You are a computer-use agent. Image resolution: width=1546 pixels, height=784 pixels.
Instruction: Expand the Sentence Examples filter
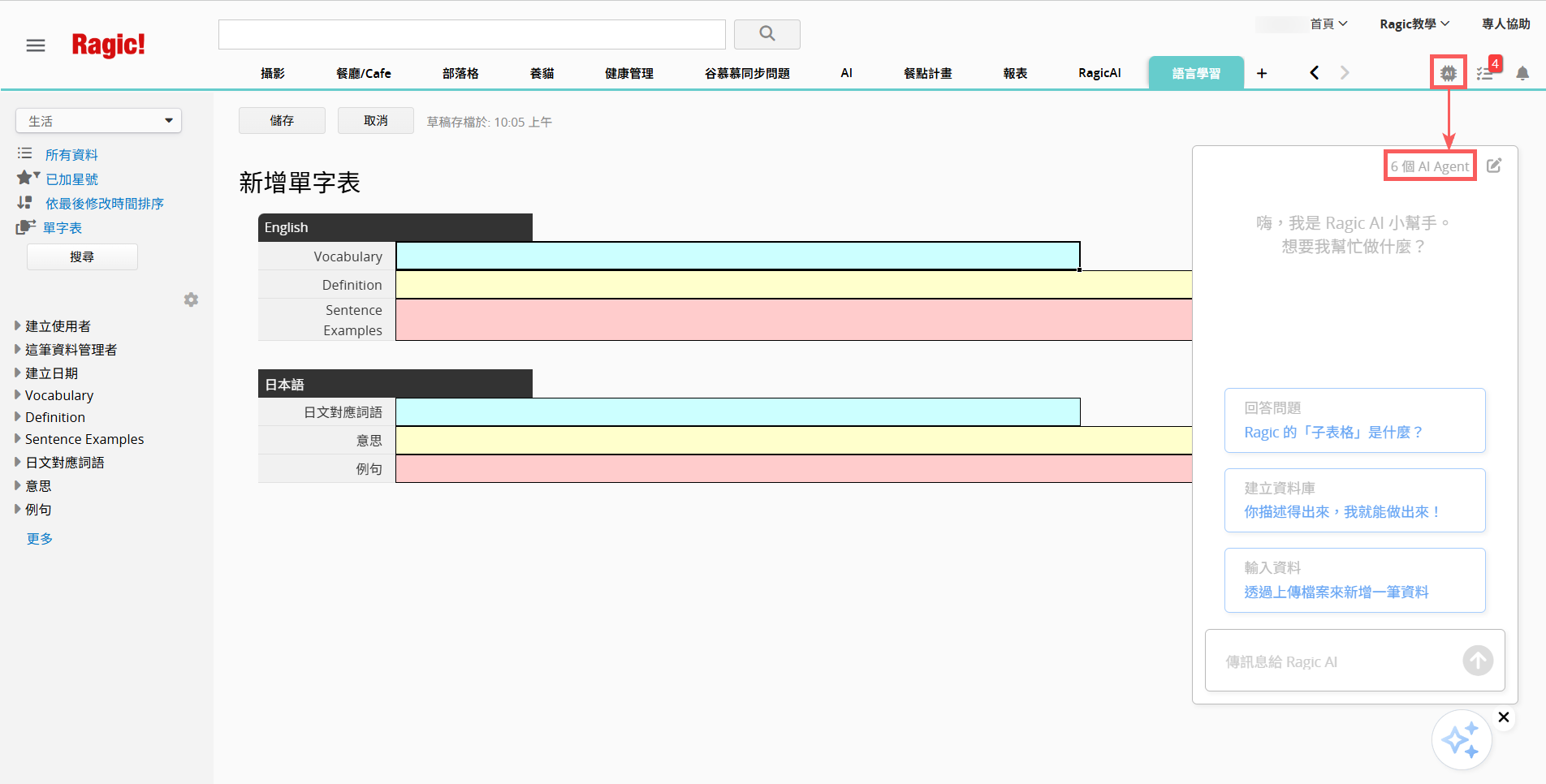(84, 439)
